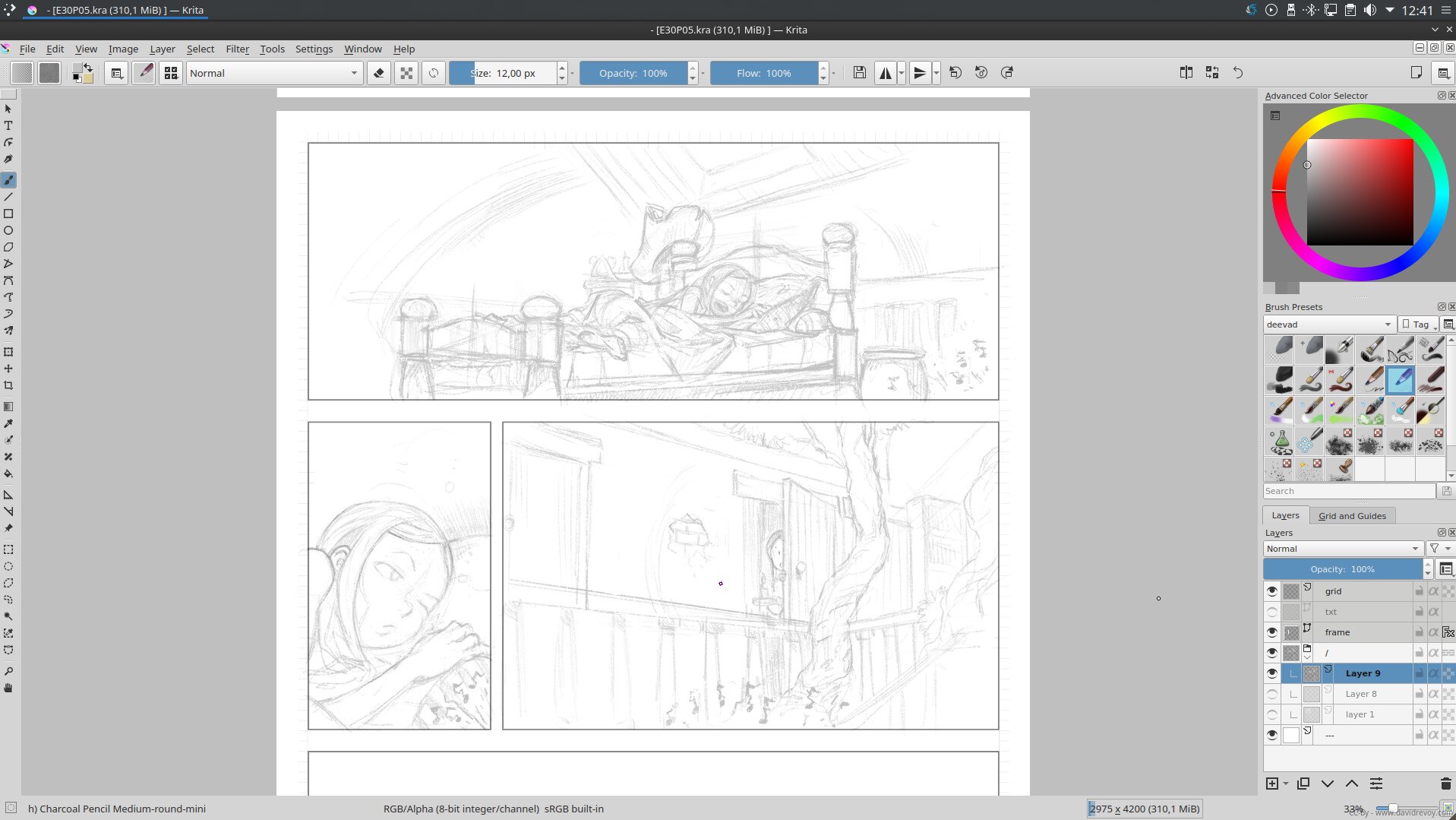Screen dimensions: 1456x820
Task: Open the brush blending mode dropdown
Action: tap(273, 73)
